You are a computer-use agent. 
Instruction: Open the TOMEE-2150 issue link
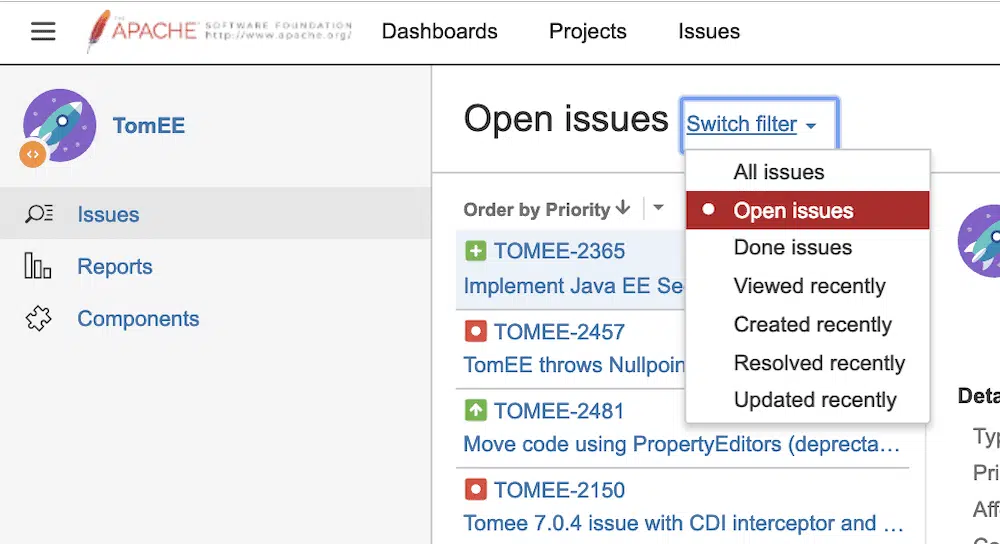point(559,490)
